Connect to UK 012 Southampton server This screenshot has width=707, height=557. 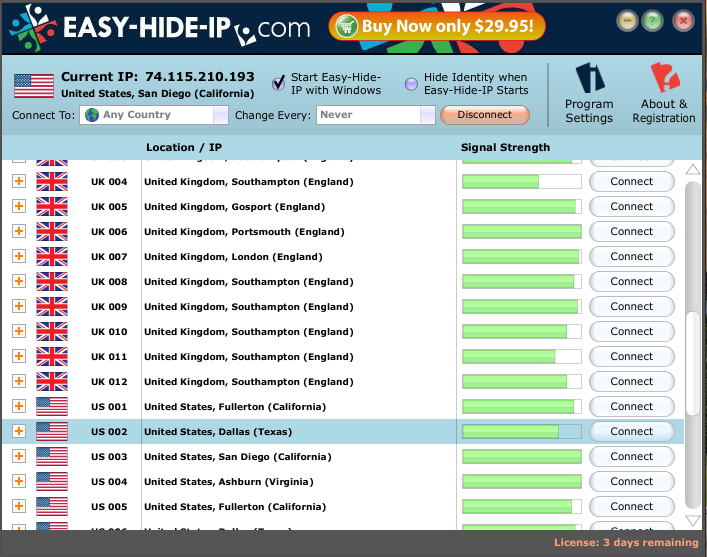632,382
